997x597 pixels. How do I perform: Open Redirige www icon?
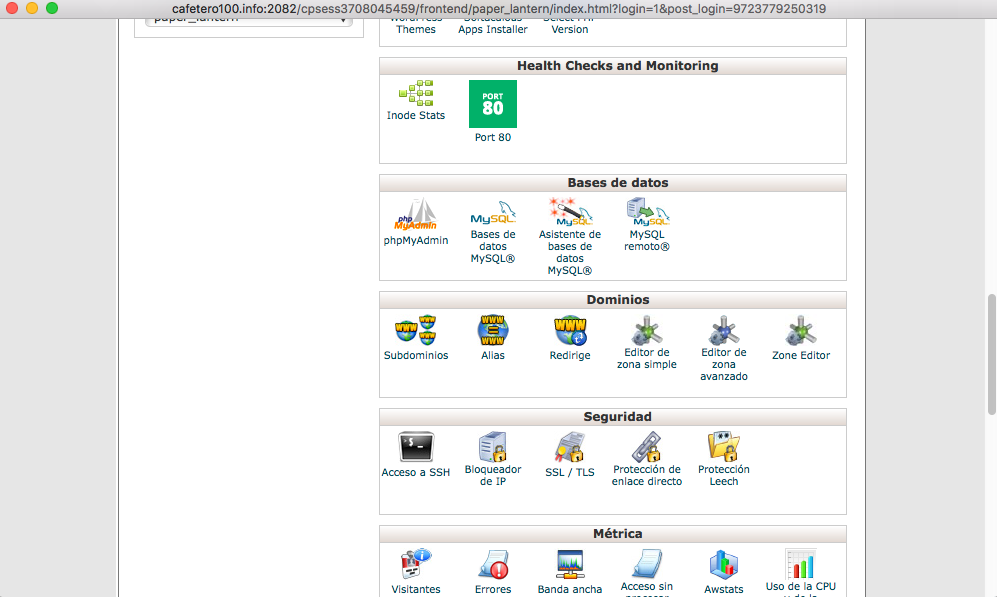pos(570,330)
